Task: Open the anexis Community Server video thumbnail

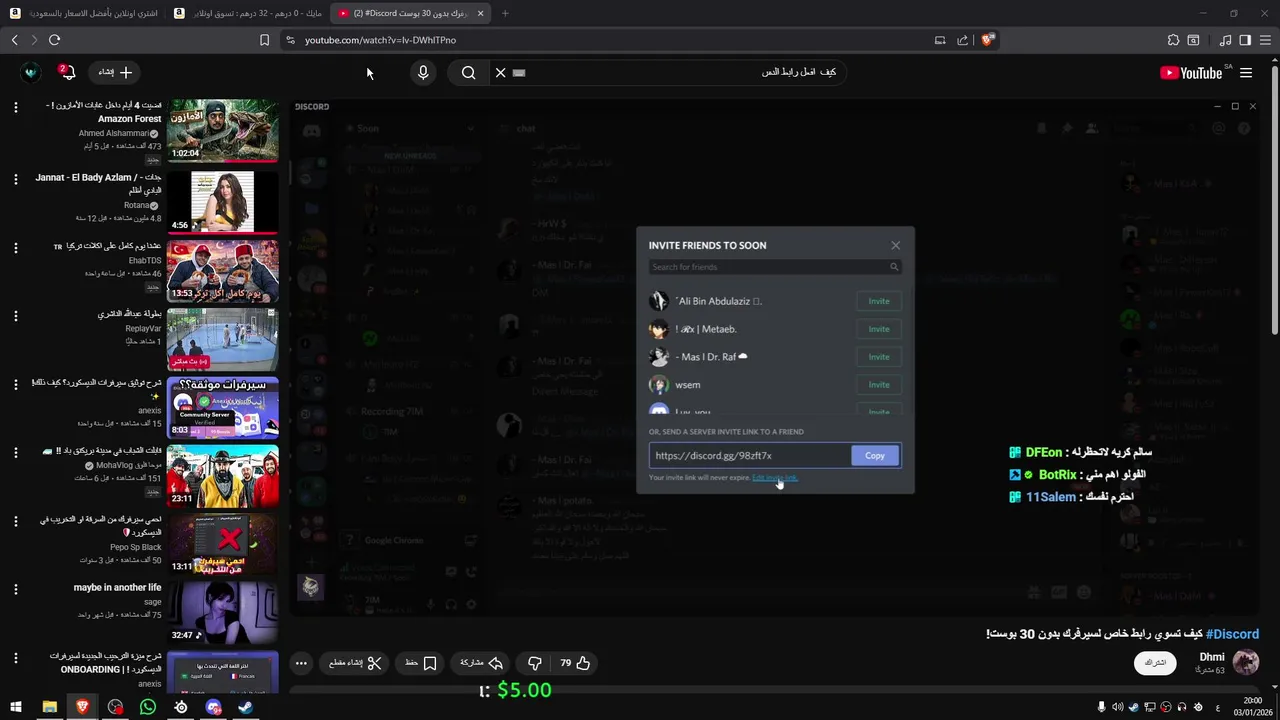Action: coord(223,408)
